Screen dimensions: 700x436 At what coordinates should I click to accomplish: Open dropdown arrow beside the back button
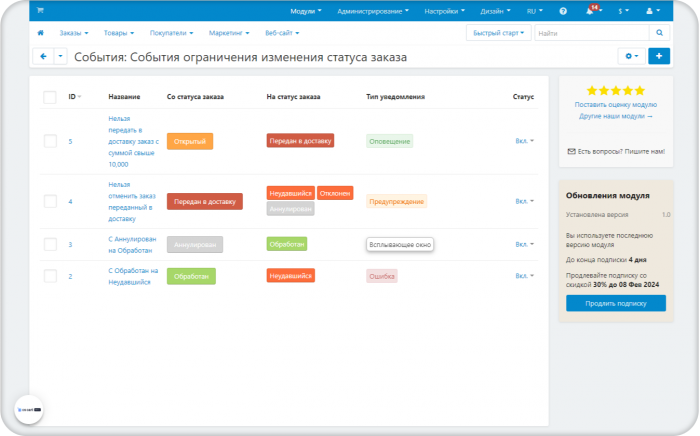click(60, 56)
